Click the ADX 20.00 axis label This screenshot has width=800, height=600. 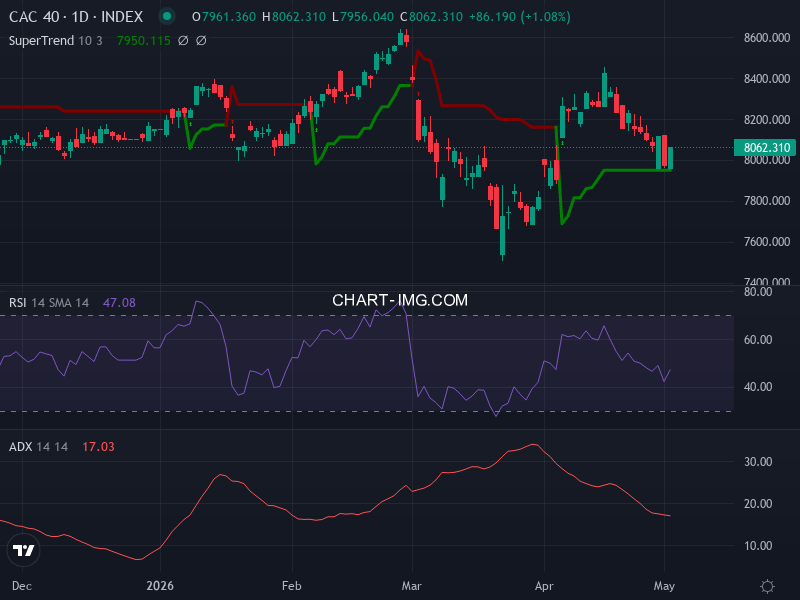click(x=758, y=504)
